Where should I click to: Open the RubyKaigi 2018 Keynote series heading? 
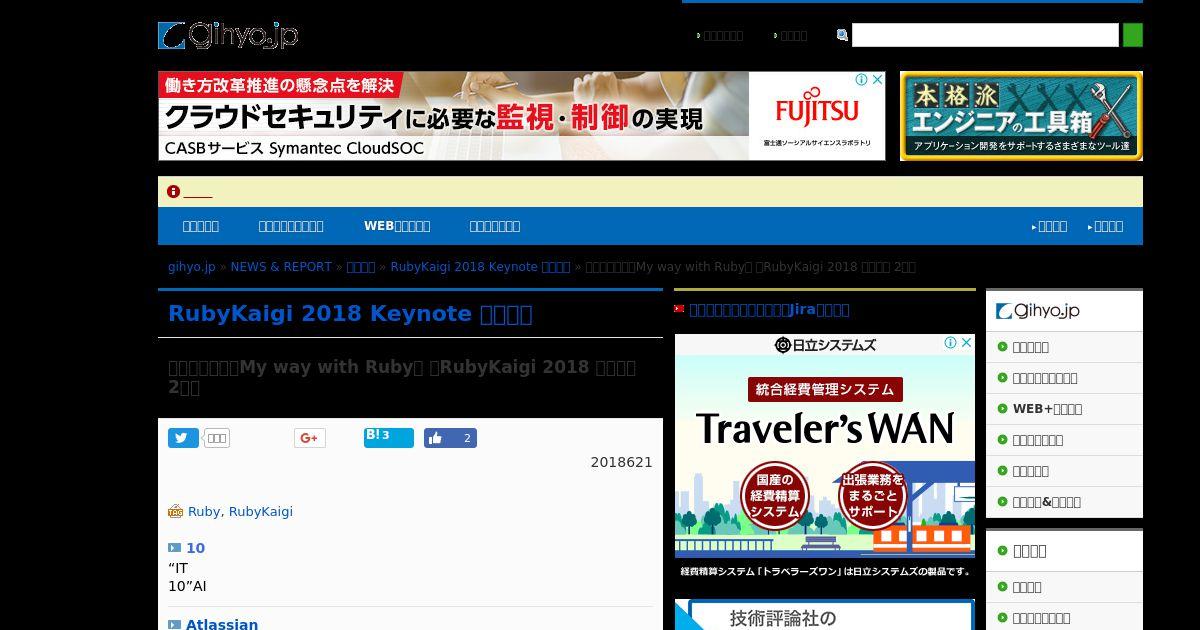pyautogui.click(x=350, y=314)
